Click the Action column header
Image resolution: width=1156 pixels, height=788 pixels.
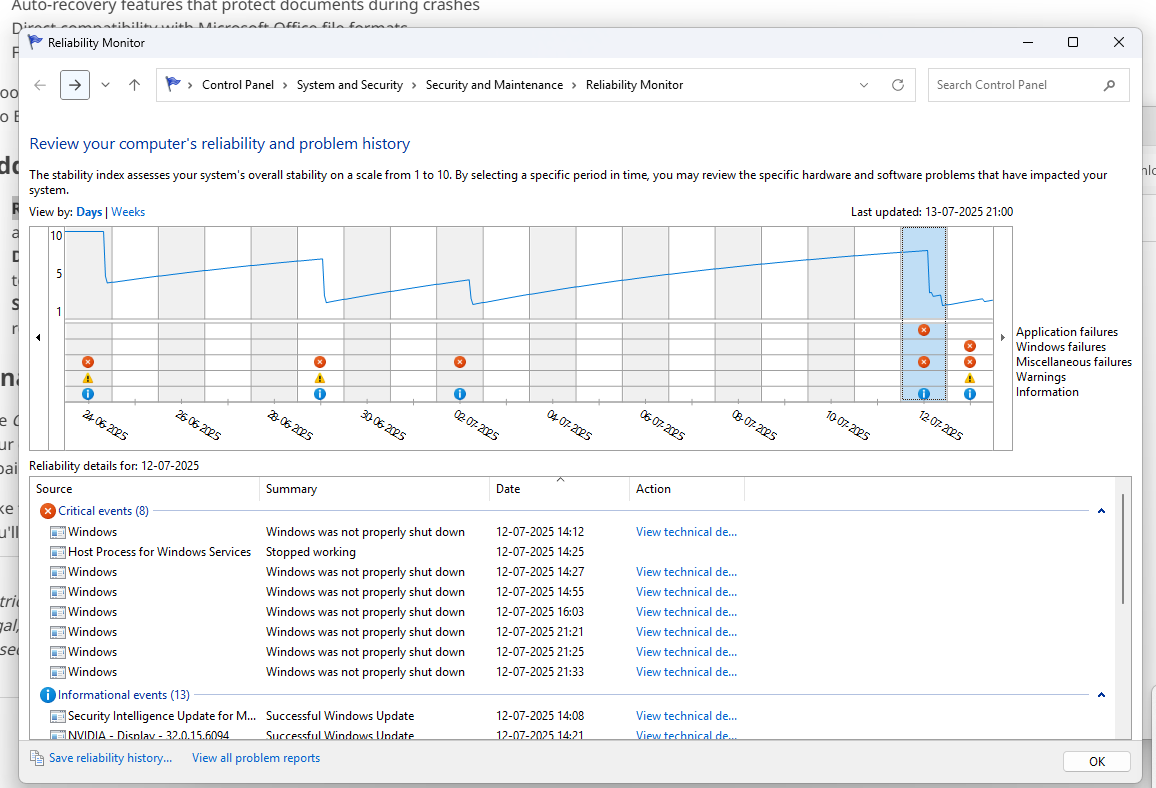click(x=687, y=489)
